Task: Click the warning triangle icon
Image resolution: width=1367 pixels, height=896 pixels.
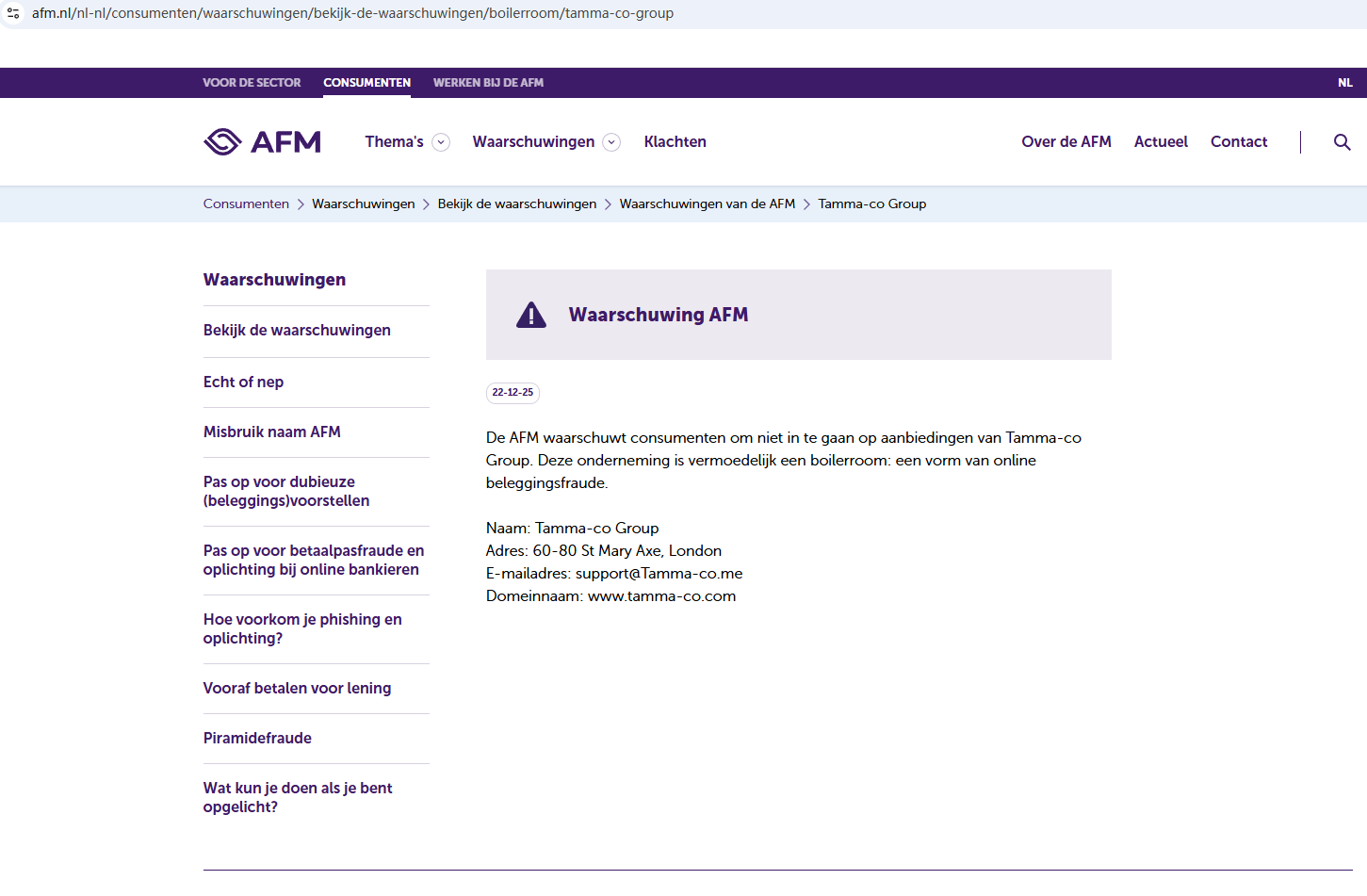Action: click(531, 315)
